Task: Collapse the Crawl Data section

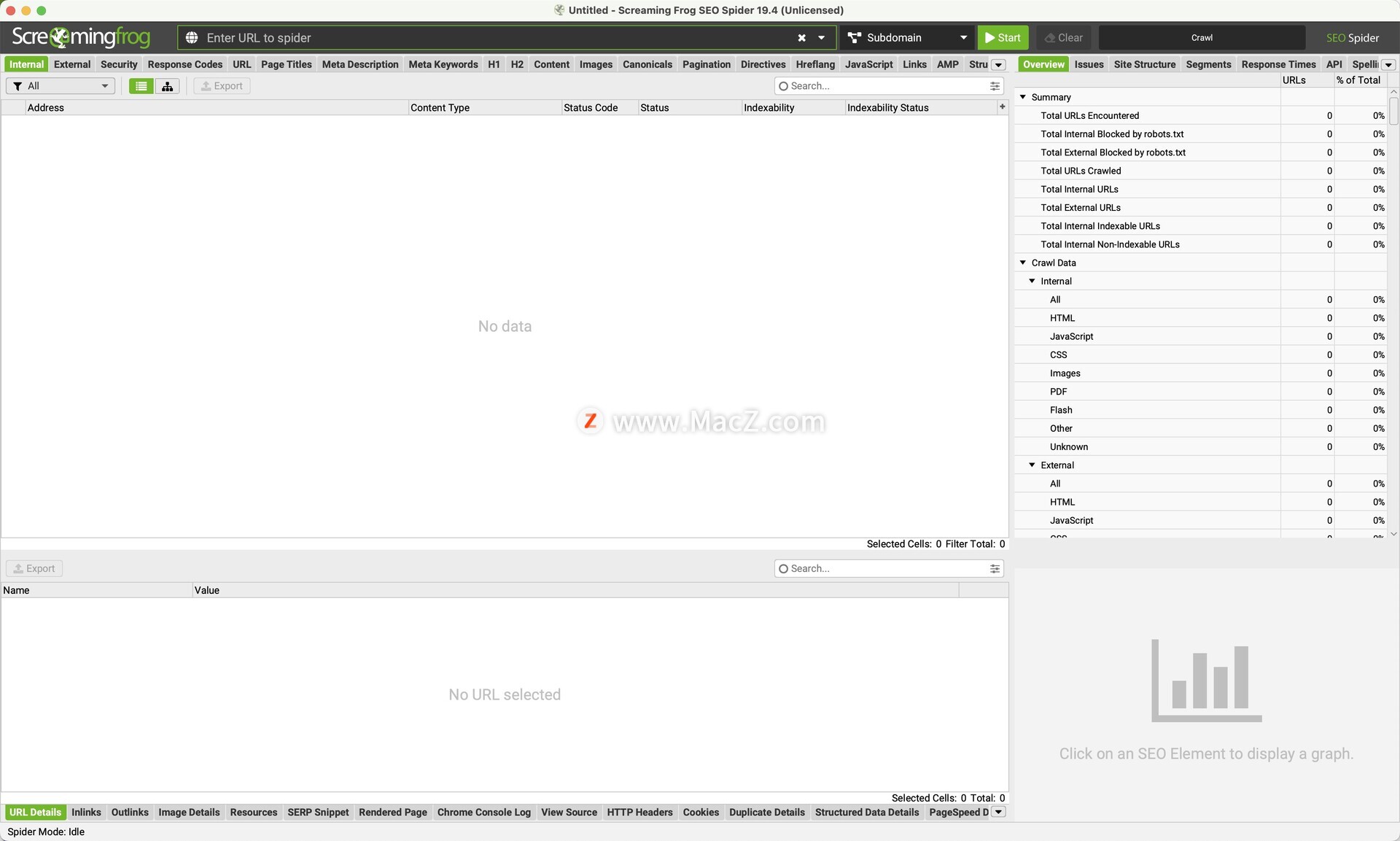Action: point(1023,263)
